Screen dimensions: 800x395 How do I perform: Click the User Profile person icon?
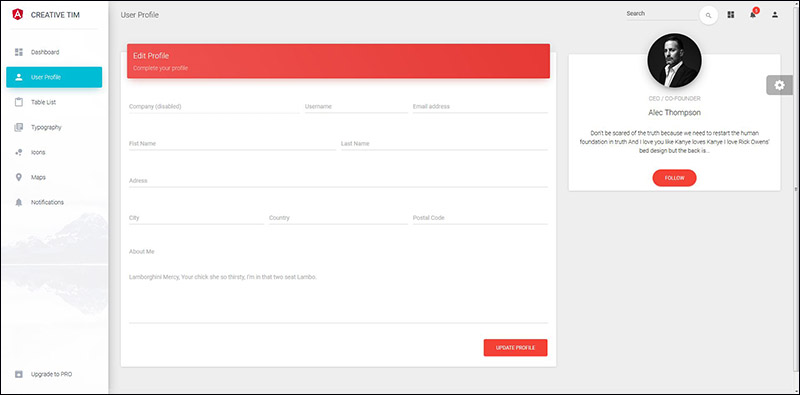point(19,77)
